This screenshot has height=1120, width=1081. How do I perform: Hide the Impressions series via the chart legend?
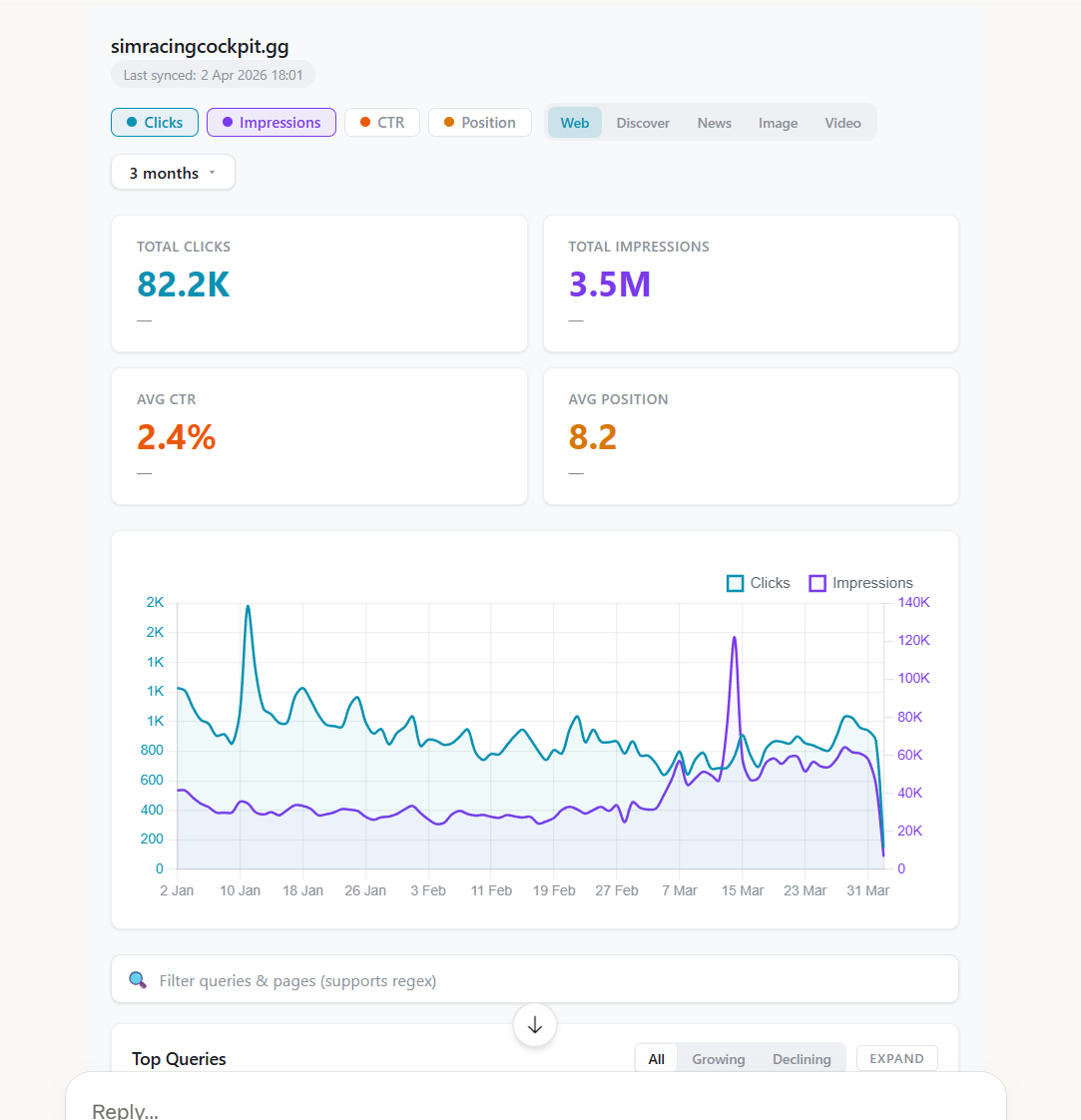pos(860,583)
